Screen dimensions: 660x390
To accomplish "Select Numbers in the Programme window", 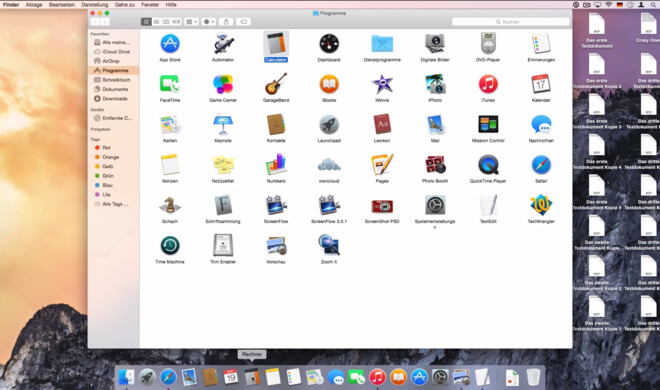I will [276, 165].
